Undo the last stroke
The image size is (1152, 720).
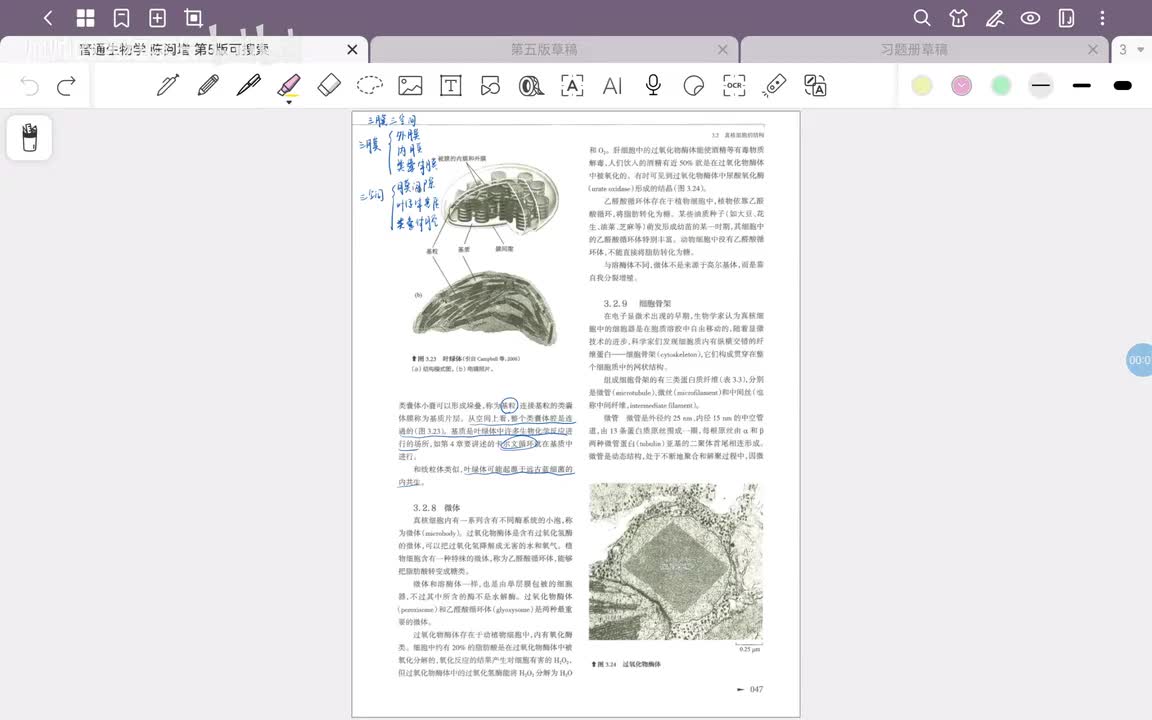(29, 86)
